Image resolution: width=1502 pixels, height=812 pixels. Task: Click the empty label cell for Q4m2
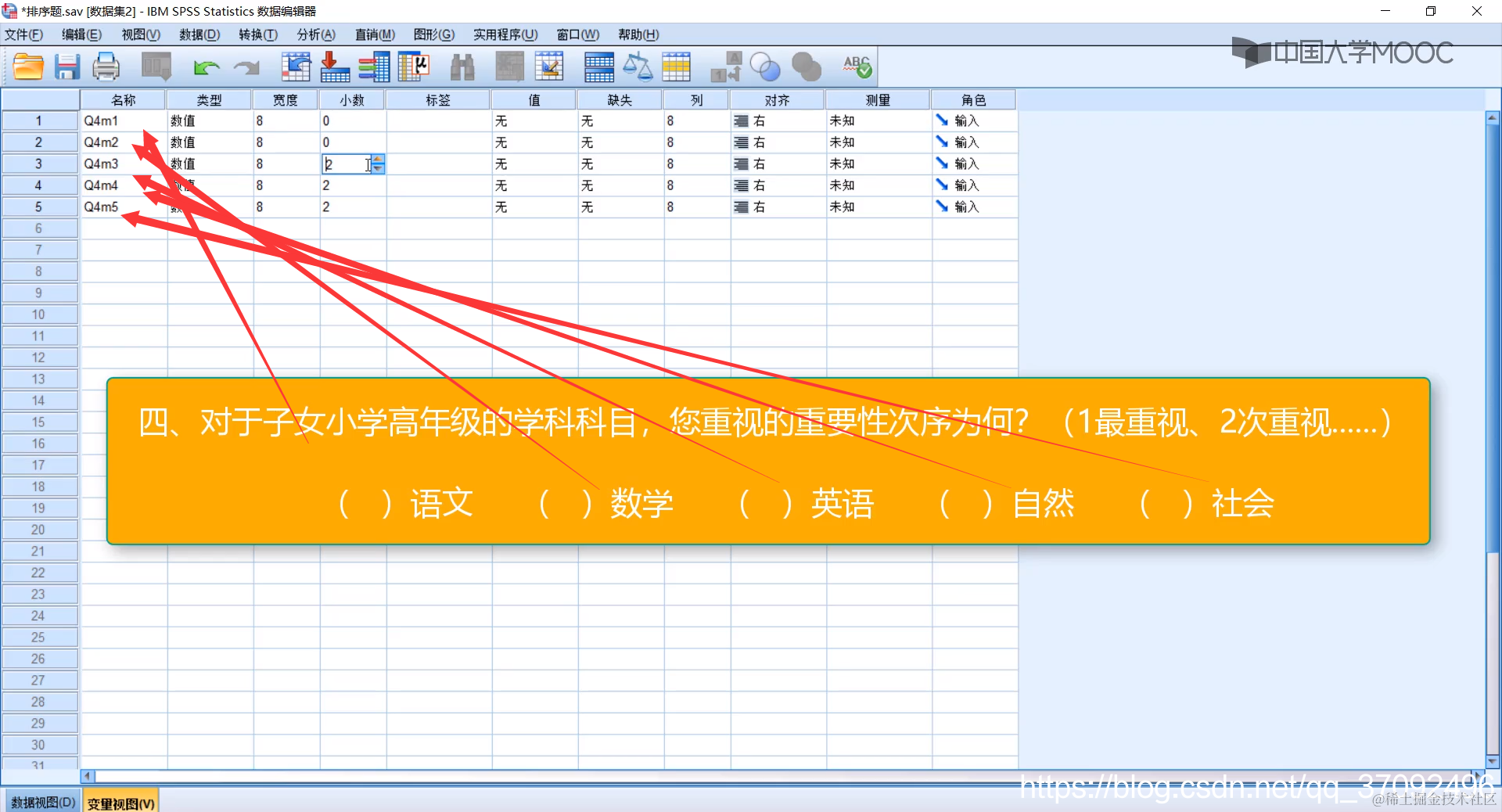point(439,142)
